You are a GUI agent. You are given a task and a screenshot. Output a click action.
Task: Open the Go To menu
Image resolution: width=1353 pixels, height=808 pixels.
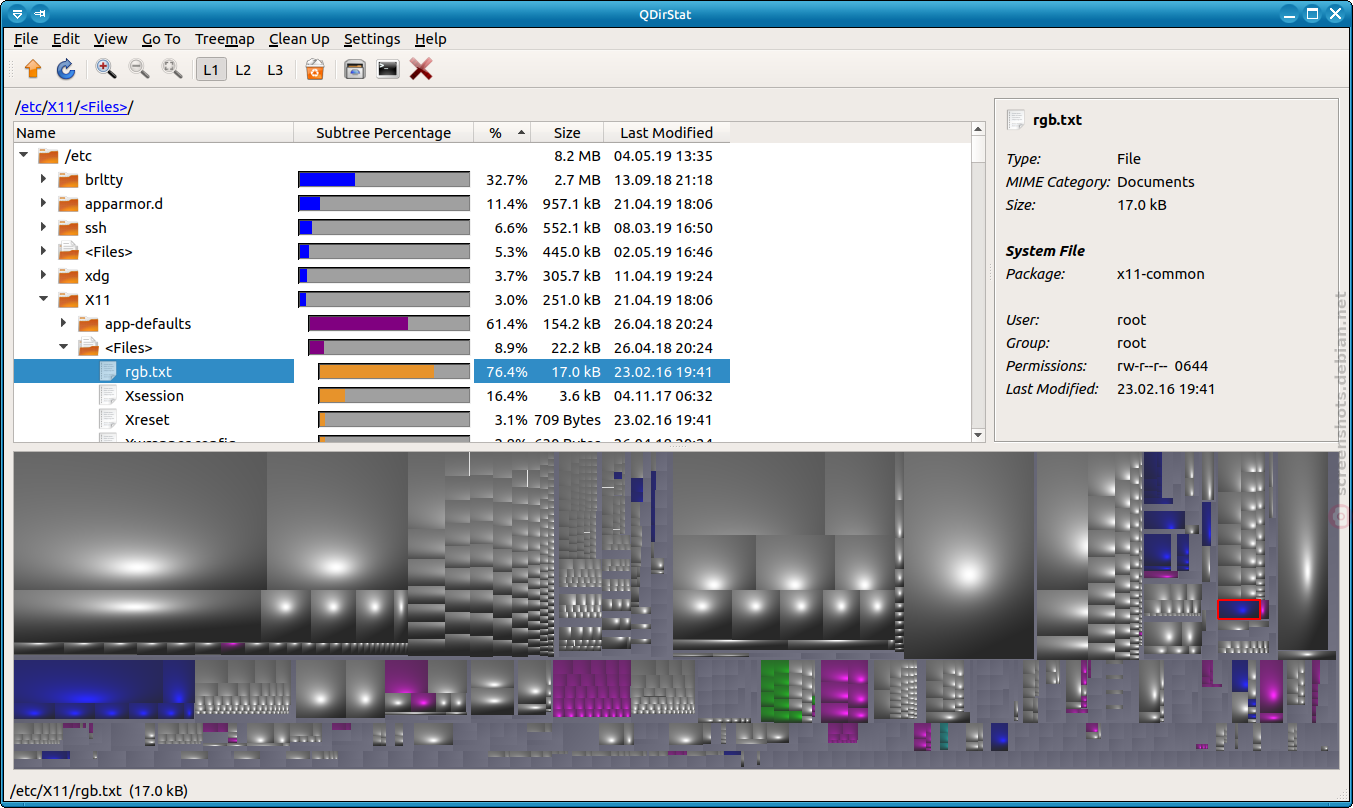tap(161, 39)
